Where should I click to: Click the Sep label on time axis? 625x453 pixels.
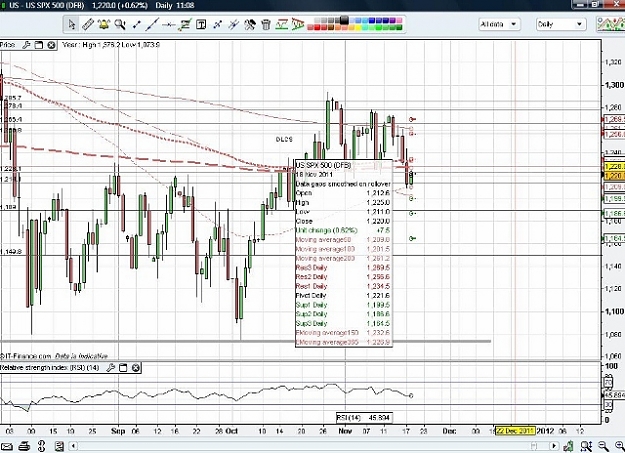coord(118,431)
